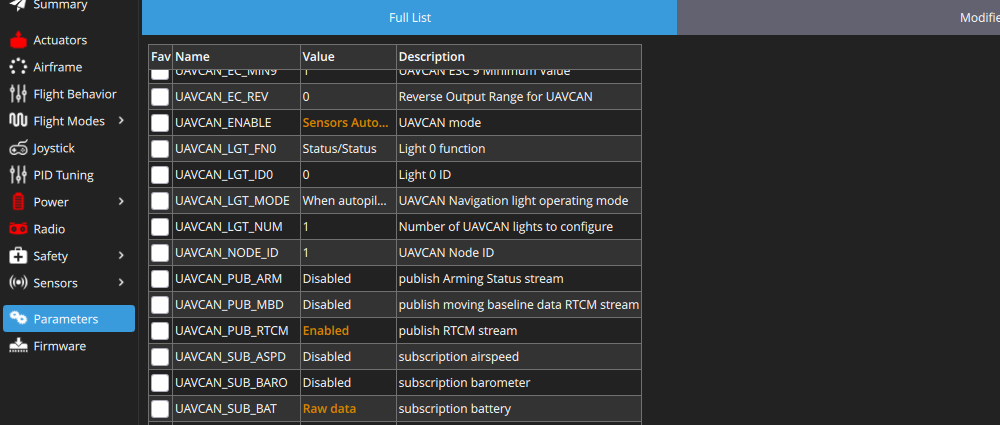This screenshot has height=425, width=1000.
Task: Click the Safety first-aid kit icon
Action: [18, 256]
